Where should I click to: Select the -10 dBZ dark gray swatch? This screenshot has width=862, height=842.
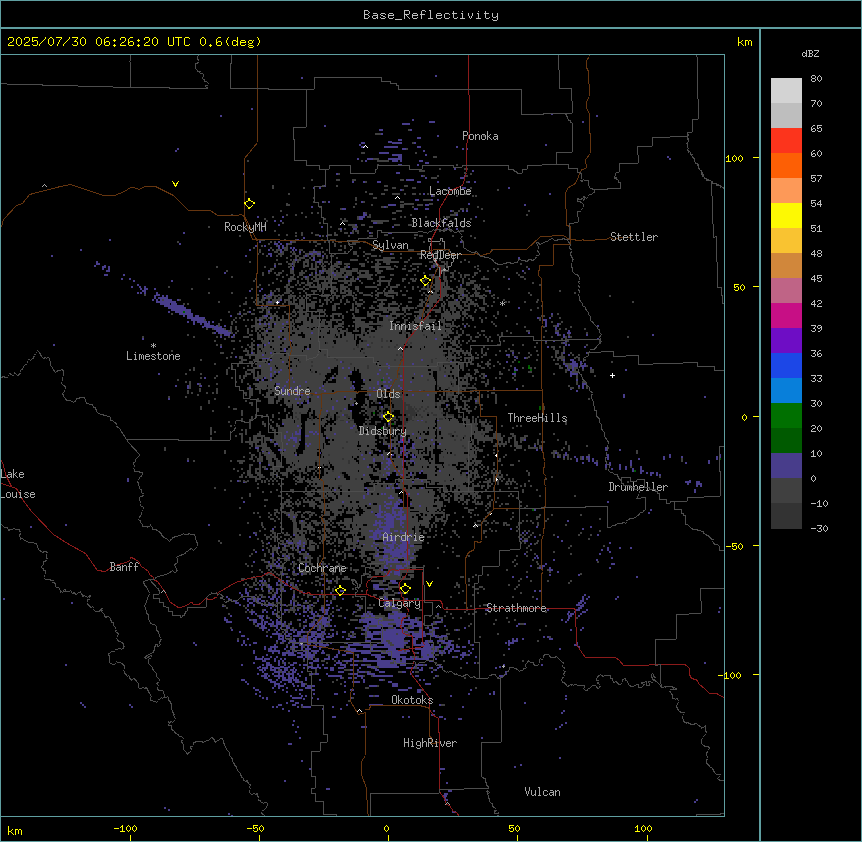pyautogui.click(x=786, y=516)
